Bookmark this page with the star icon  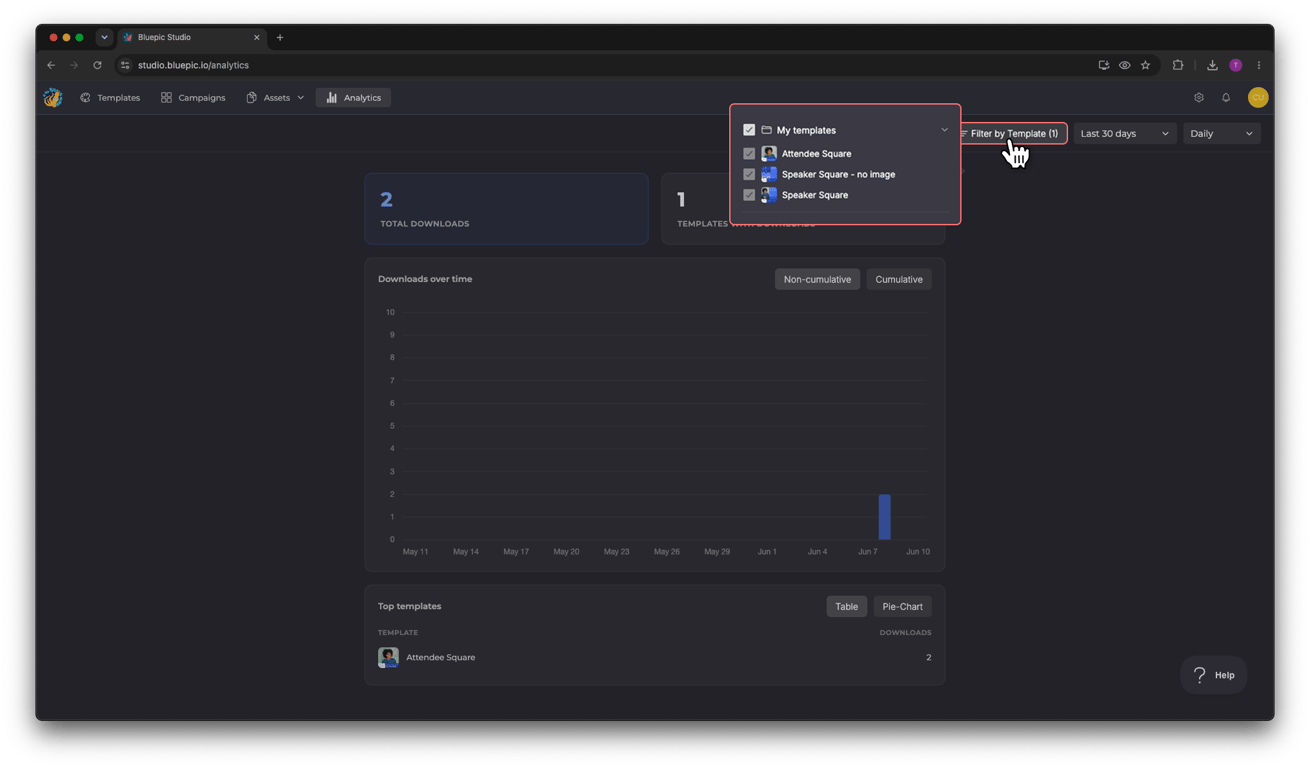pyautogui.click(x=1146, y=65)
